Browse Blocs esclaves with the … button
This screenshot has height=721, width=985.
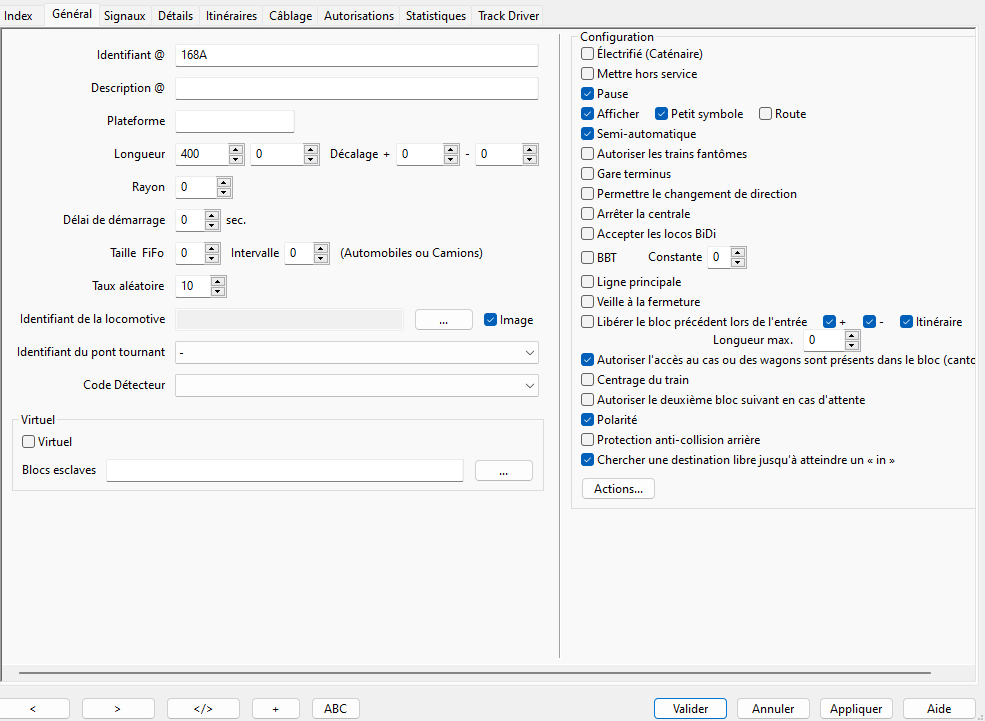(504, 470)
